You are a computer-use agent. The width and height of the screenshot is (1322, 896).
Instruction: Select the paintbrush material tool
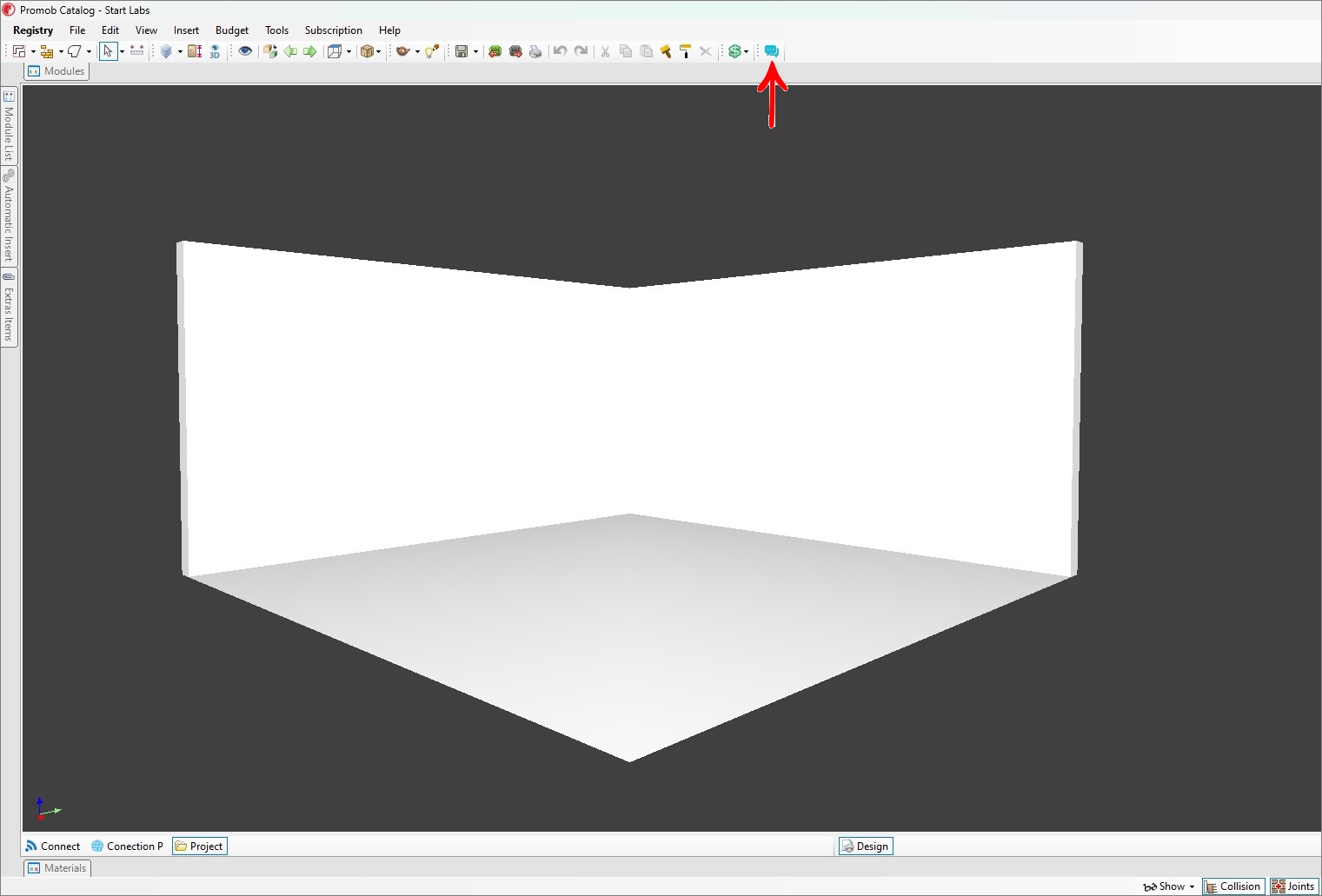pyautogui.click(x=666, y=51)
